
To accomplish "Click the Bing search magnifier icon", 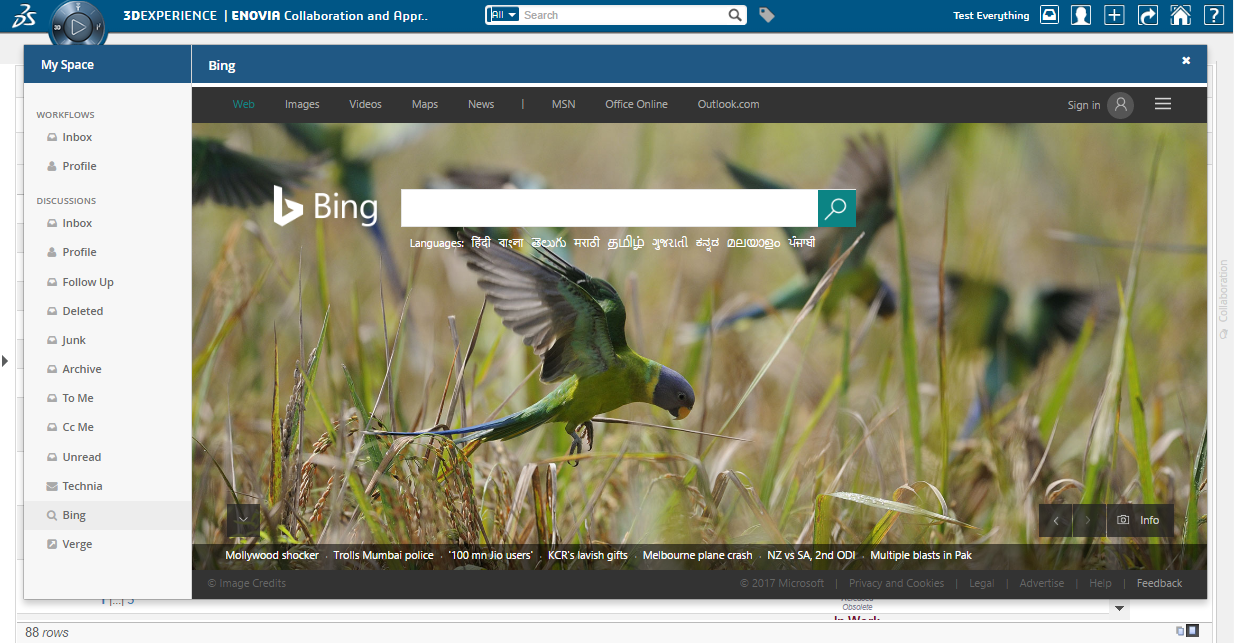I will click(836, 208).
